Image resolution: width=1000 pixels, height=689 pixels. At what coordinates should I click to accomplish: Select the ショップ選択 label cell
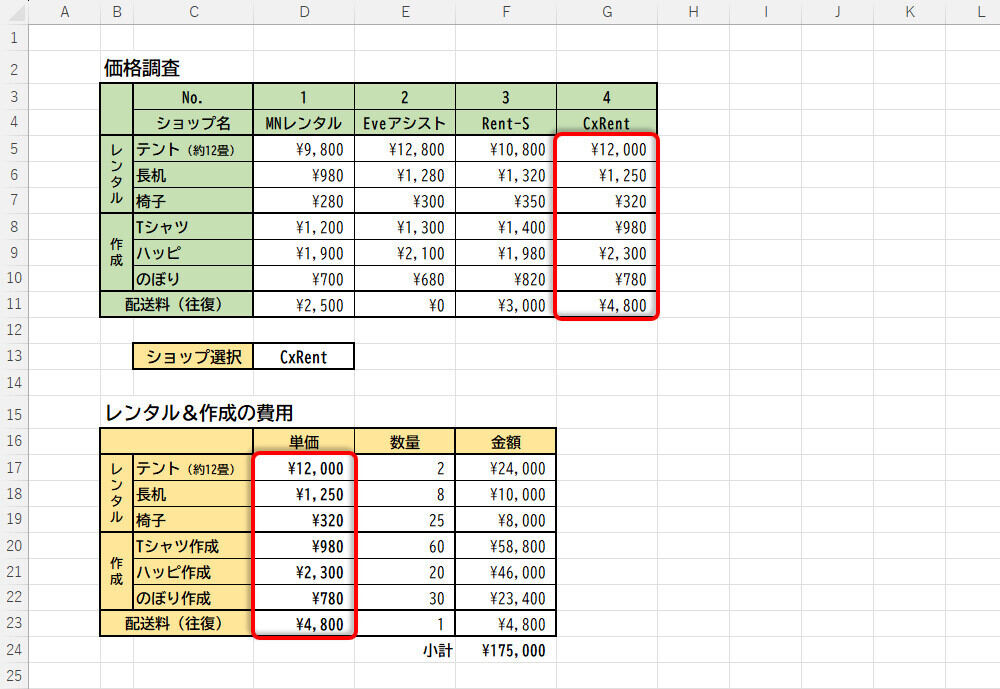tap(193, 357)
